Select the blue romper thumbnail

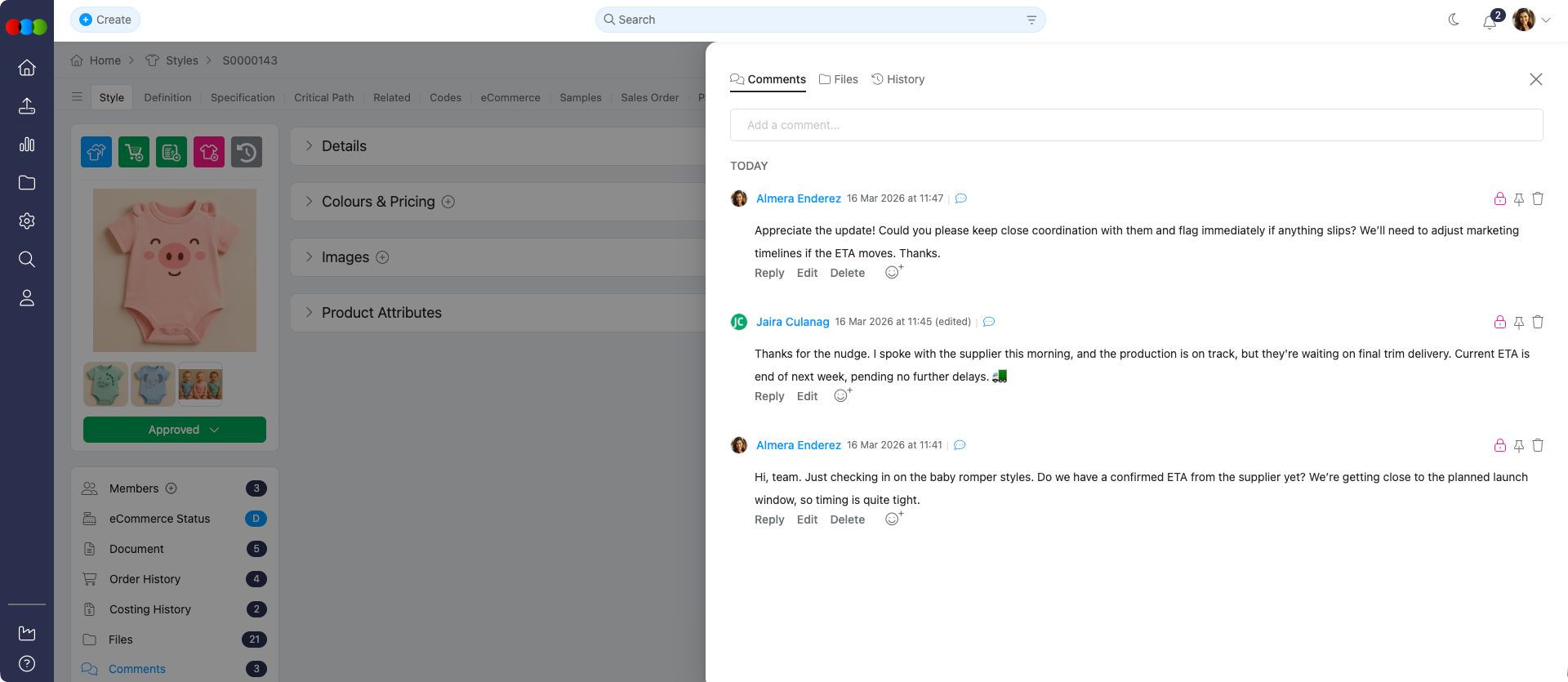[153, 384]
